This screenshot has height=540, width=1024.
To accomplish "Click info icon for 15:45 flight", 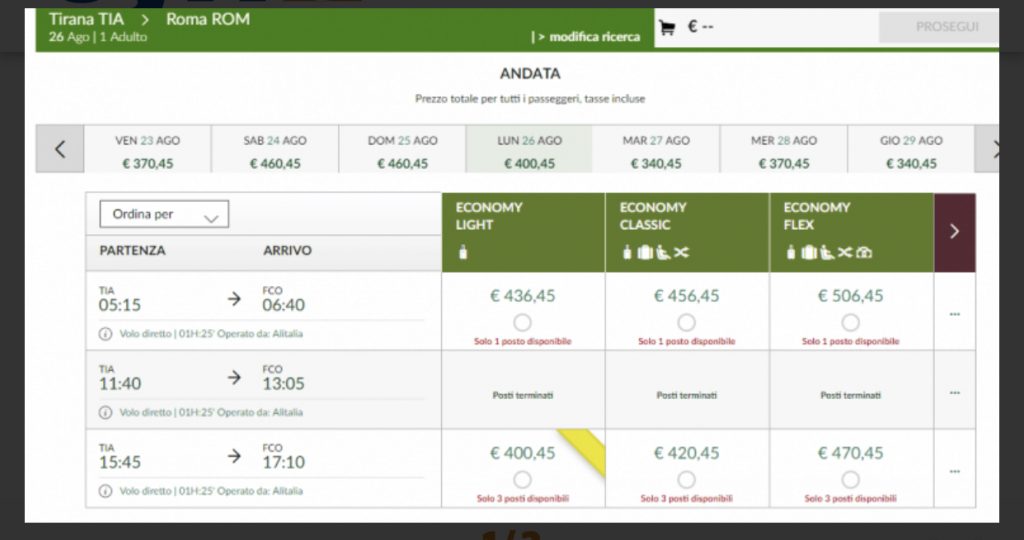I will pyautogui.click(x=105, y=491).
